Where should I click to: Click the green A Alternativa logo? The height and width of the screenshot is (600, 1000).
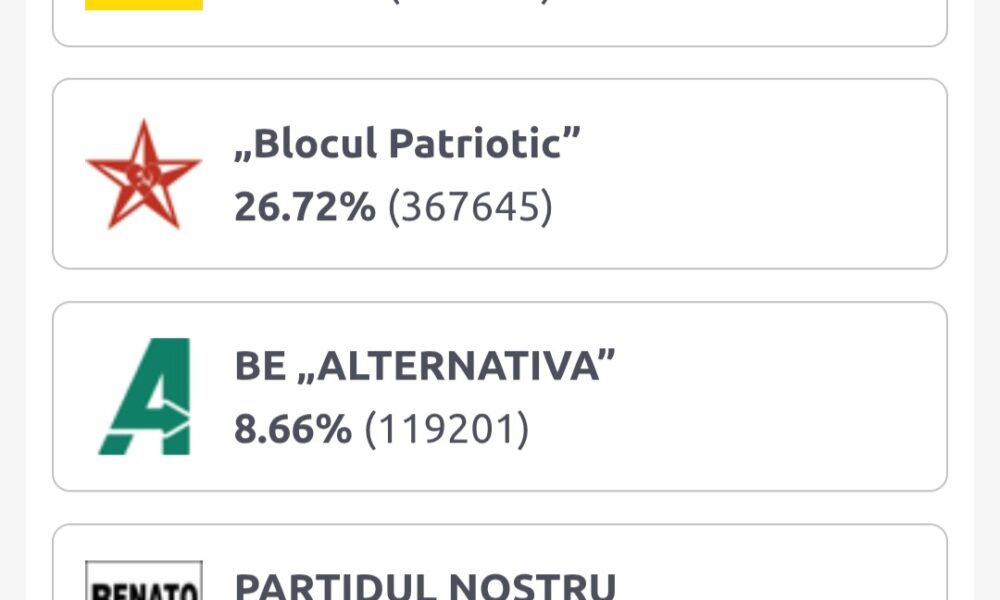[x=145, y=396]
